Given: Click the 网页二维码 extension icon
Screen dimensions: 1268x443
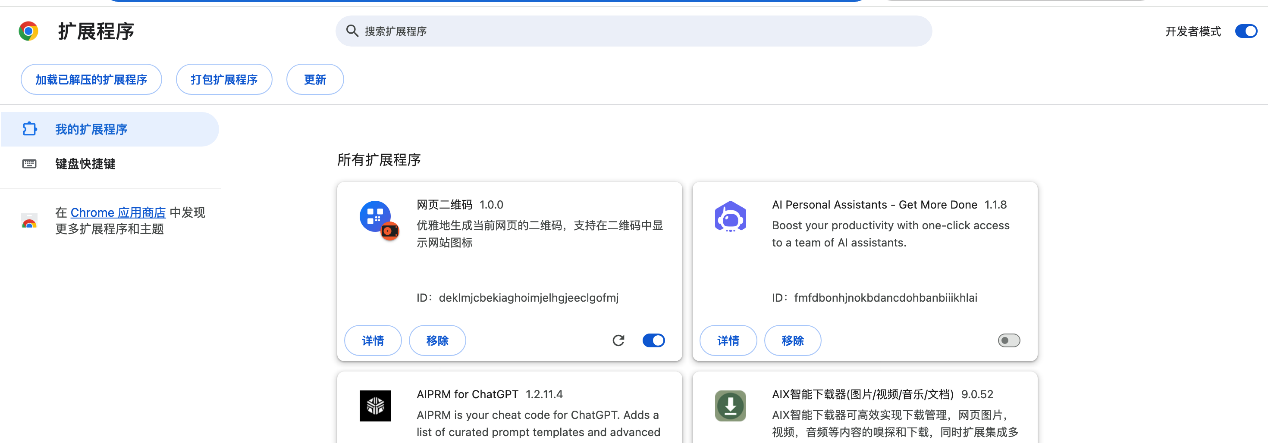Looking at the screenshot, I should click(x=376, y=217).
